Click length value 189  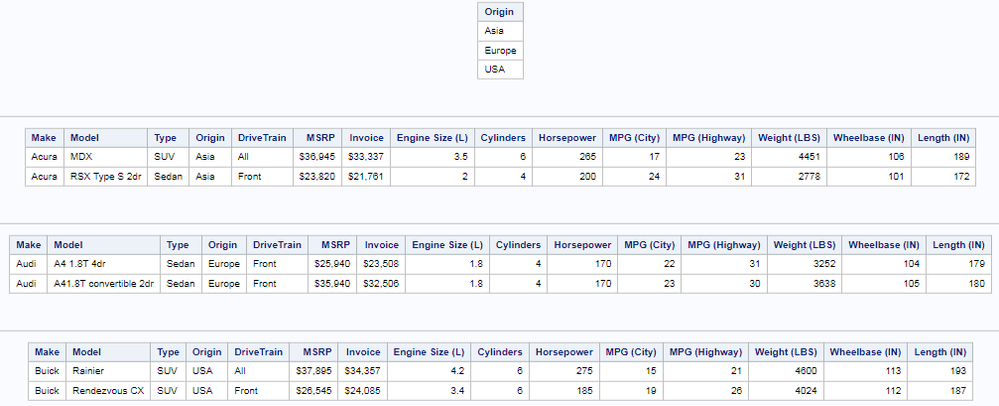tap(943, 157)
